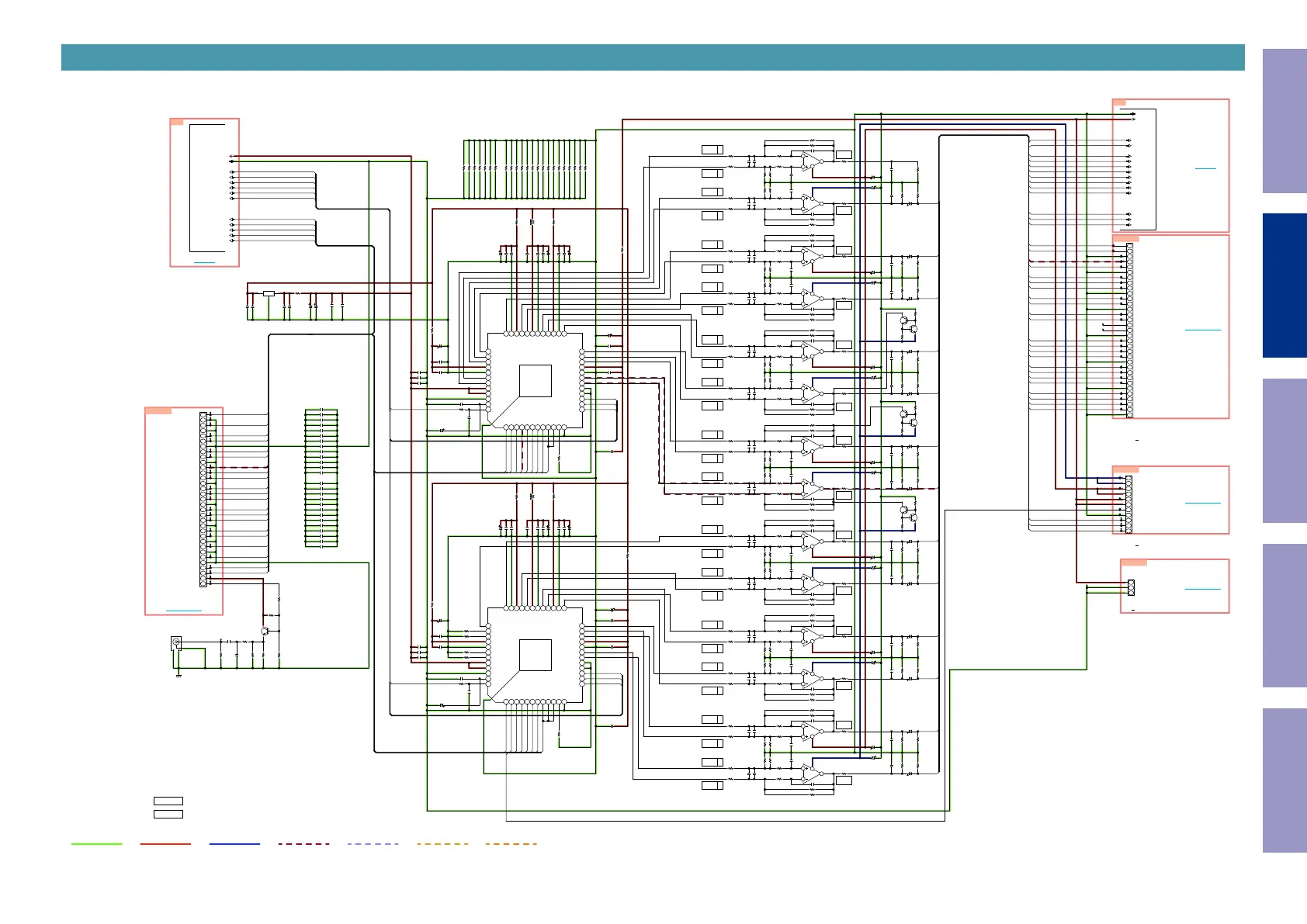This screenshot has height=924, width=1307.
Task: Click the coaxial jack symbol at lower left
Action: [176, 642]
